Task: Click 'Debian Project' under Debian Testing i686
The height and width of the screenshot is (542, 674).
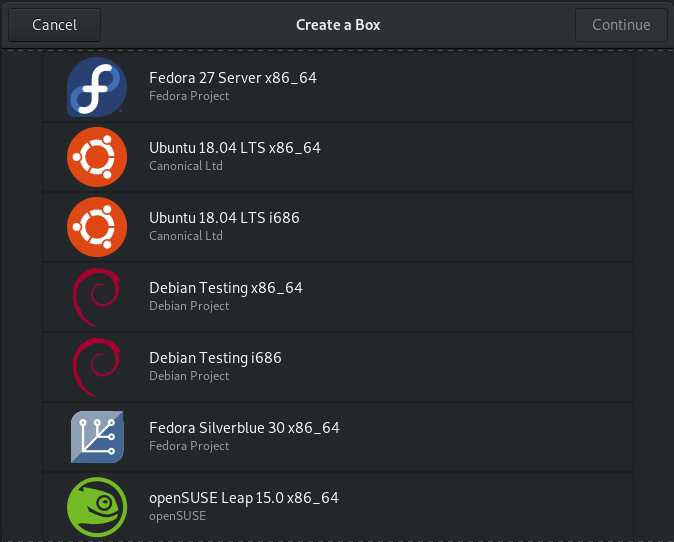Action: [x=189, y=376]
